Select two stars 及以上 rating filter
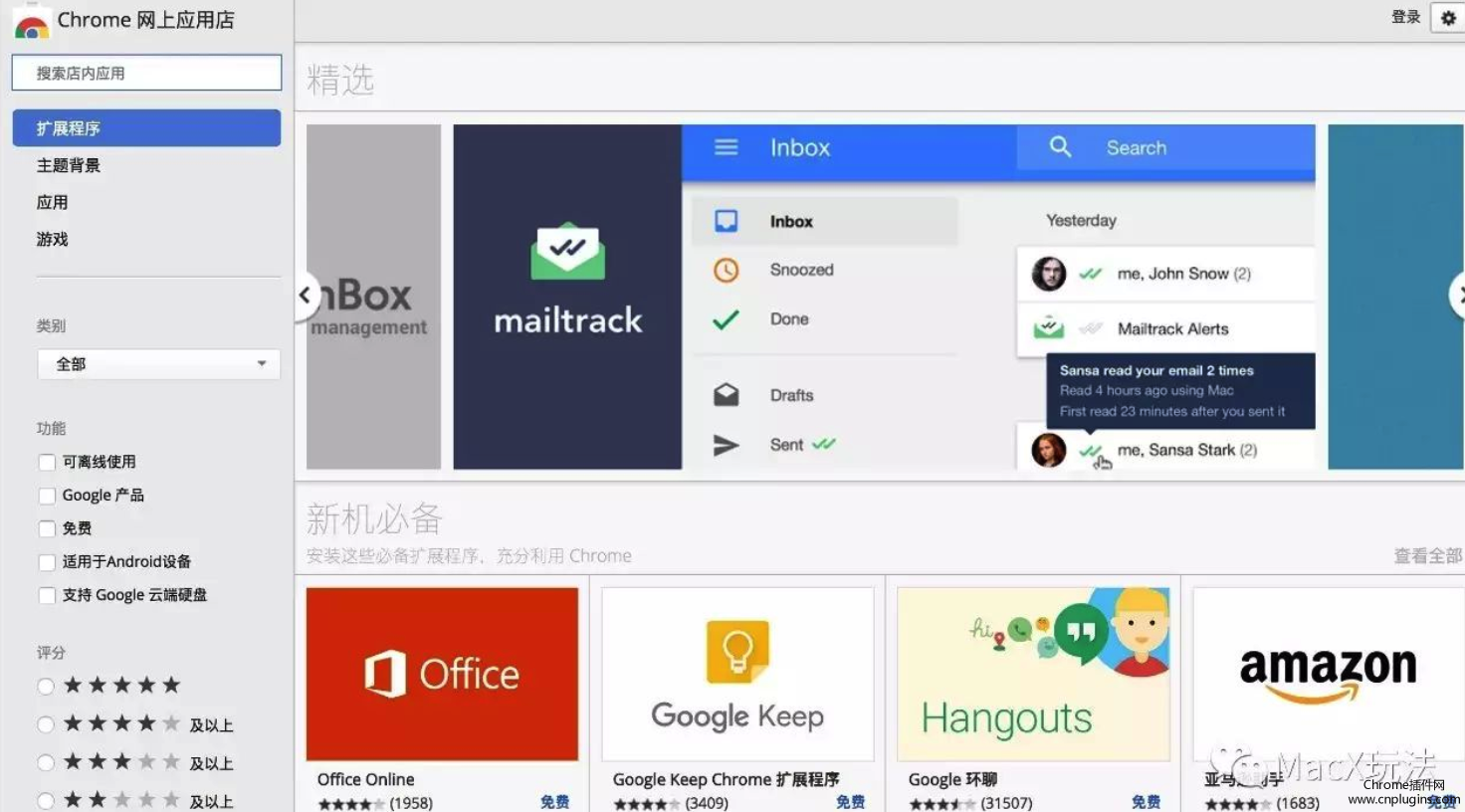1465x812 pixels. pos(46,800)
